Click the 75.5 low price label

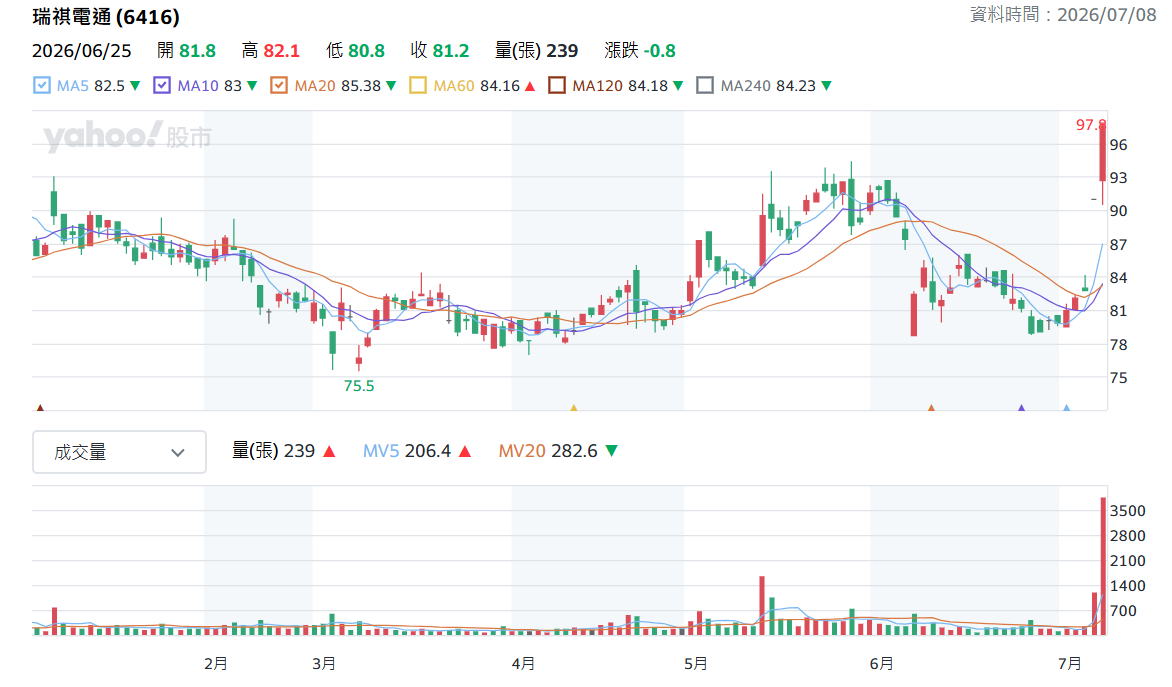click(359, 386)
